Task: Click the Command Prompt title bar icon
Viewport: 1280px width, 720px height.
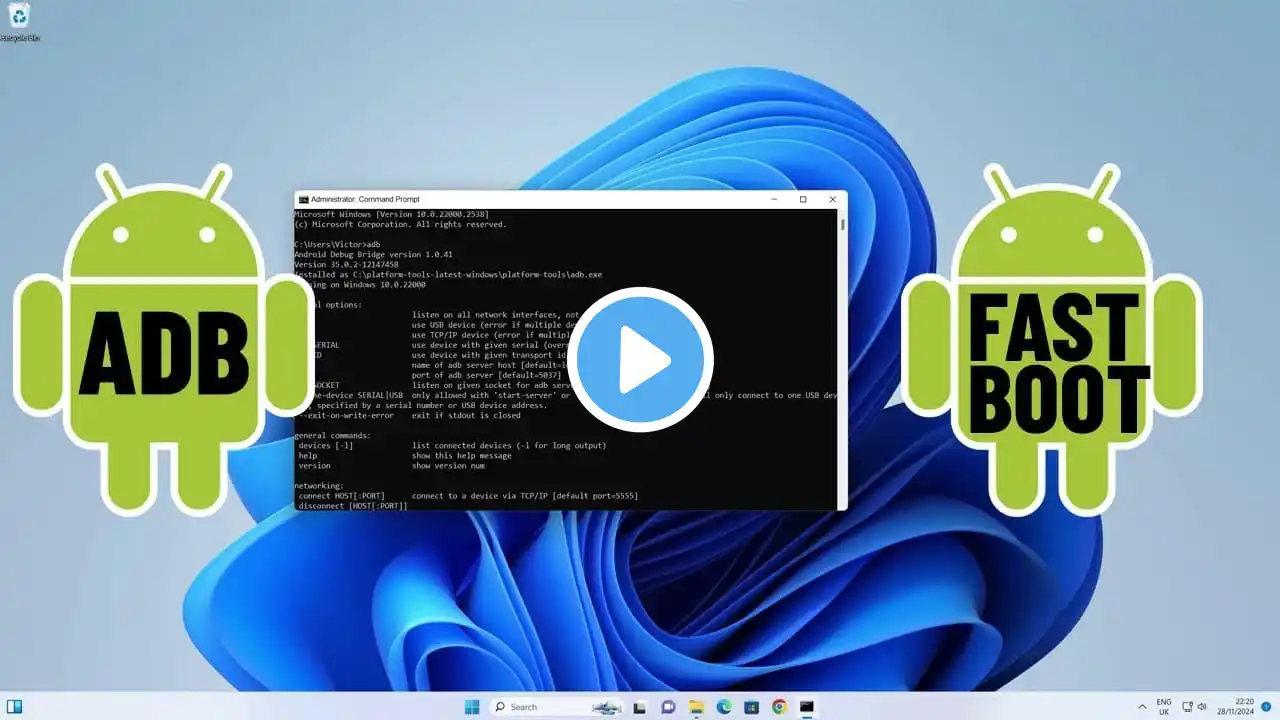Action: [303, 199]
